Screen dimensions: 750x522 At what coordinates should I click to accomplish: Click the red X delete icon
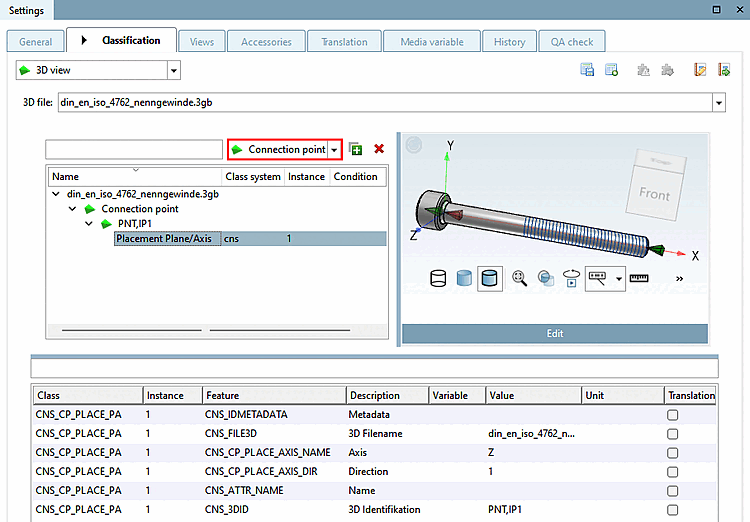(379, 149)
